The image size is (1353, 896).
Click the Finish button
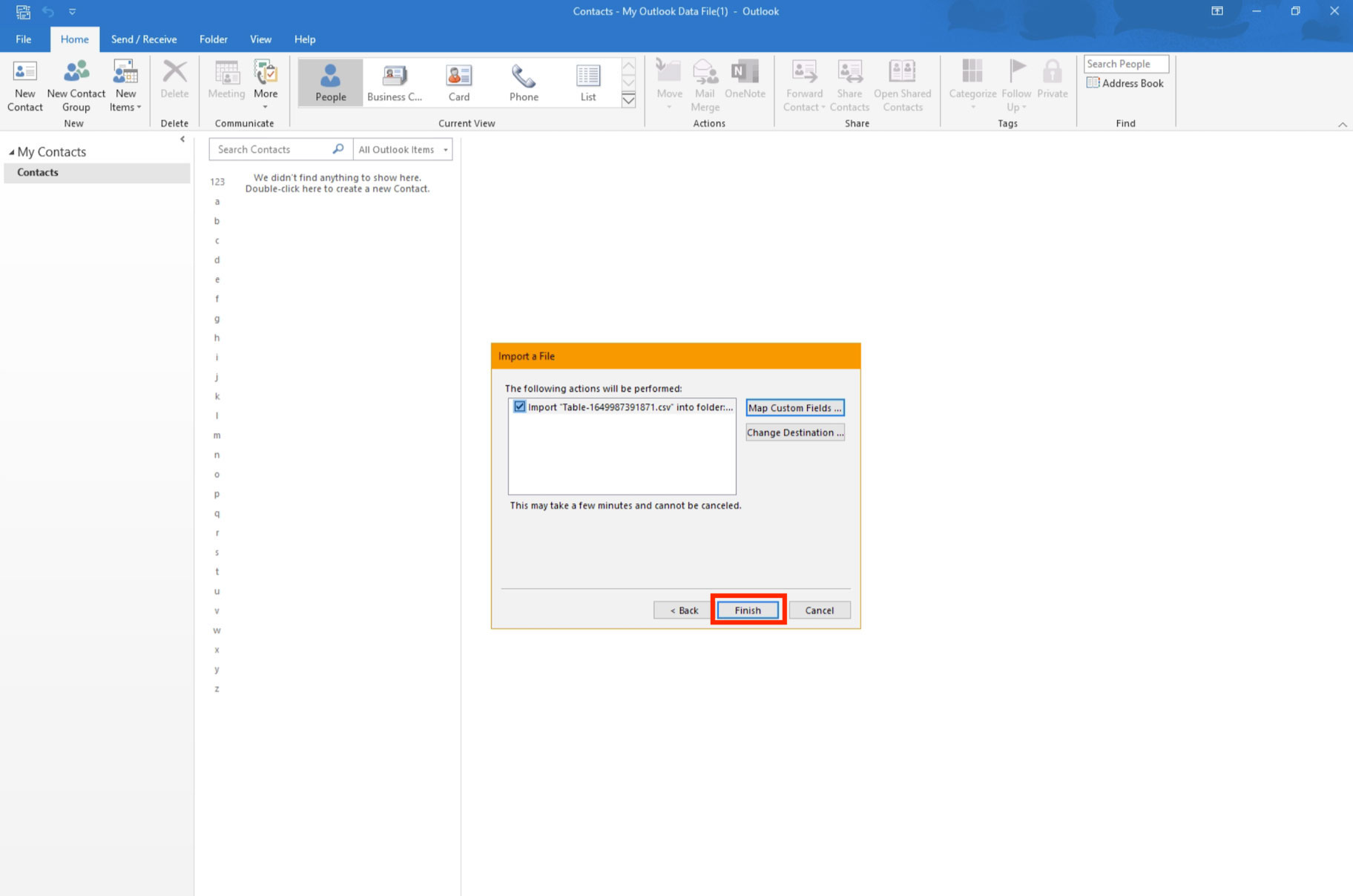click(748, 610)
